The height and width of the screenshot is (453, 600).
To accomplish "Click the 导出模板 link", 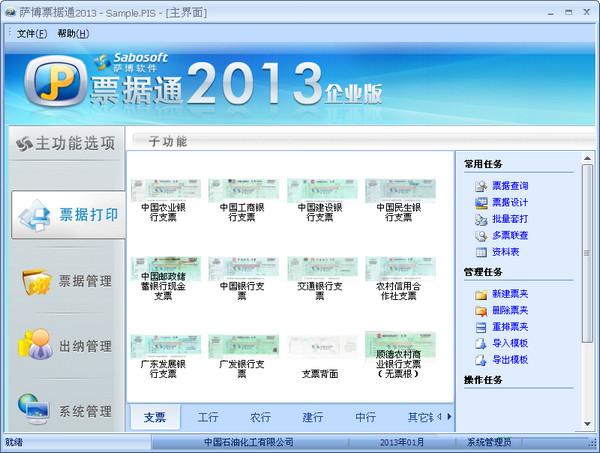I will tap(510, 360).
